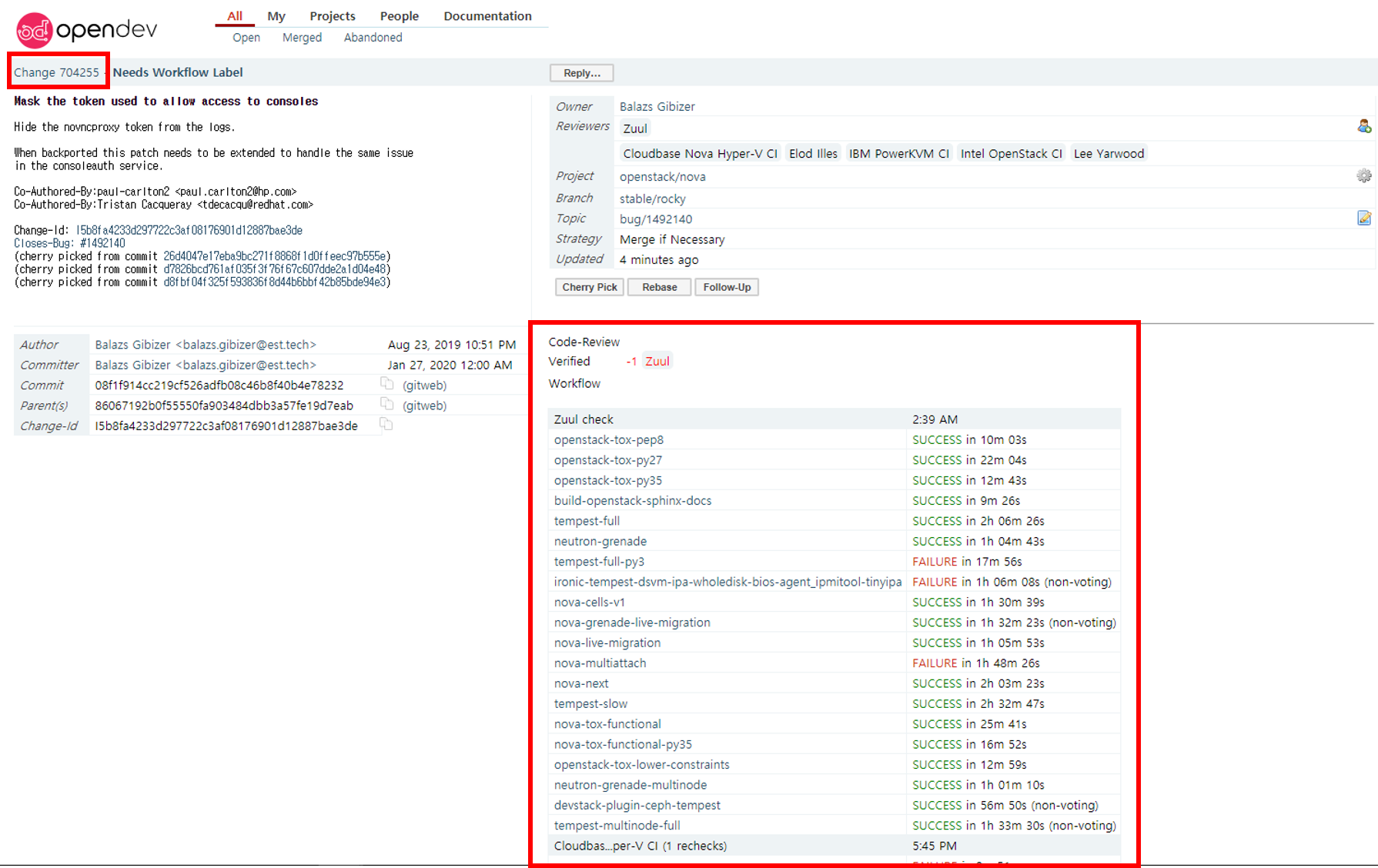Open Closes-Bug #1492140 link

coord(69,243)
